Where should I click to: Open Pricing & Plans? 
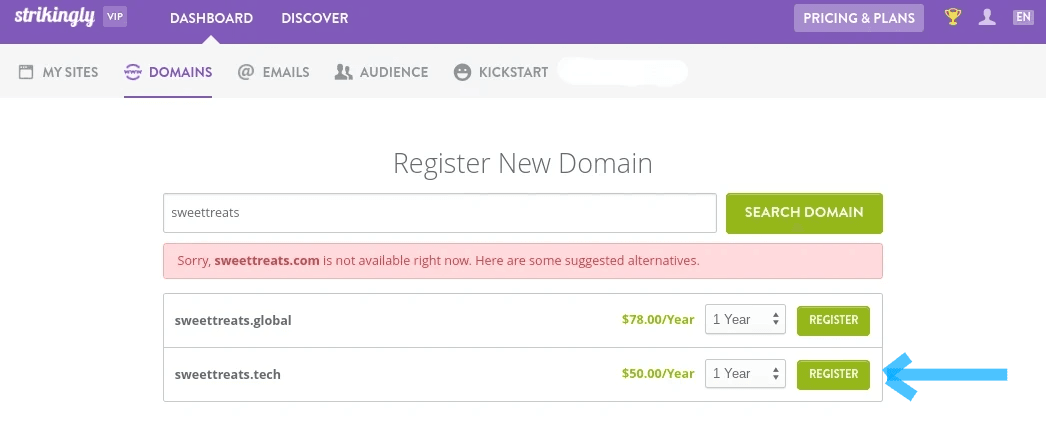859,18
